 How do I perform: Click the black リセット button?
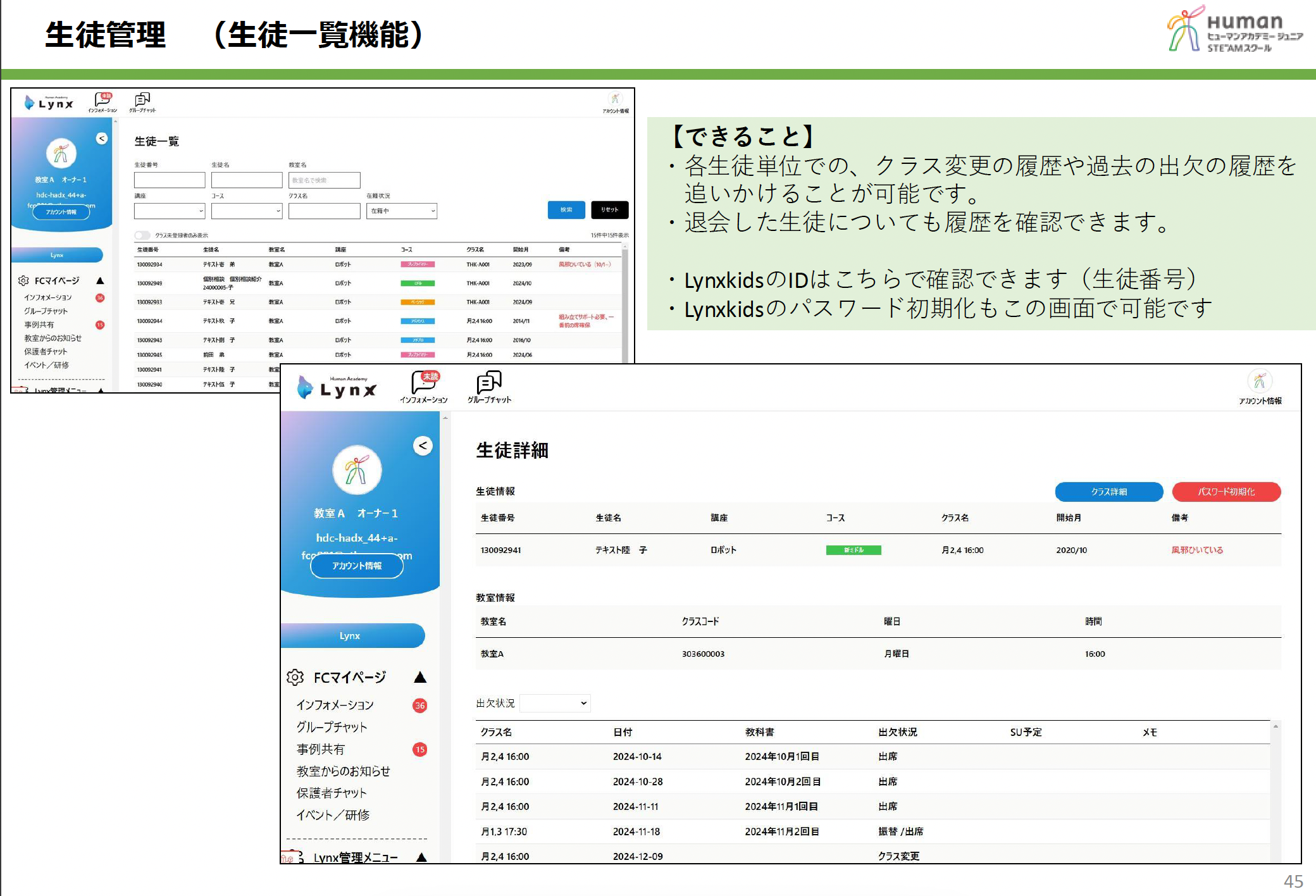coord(609,209)
